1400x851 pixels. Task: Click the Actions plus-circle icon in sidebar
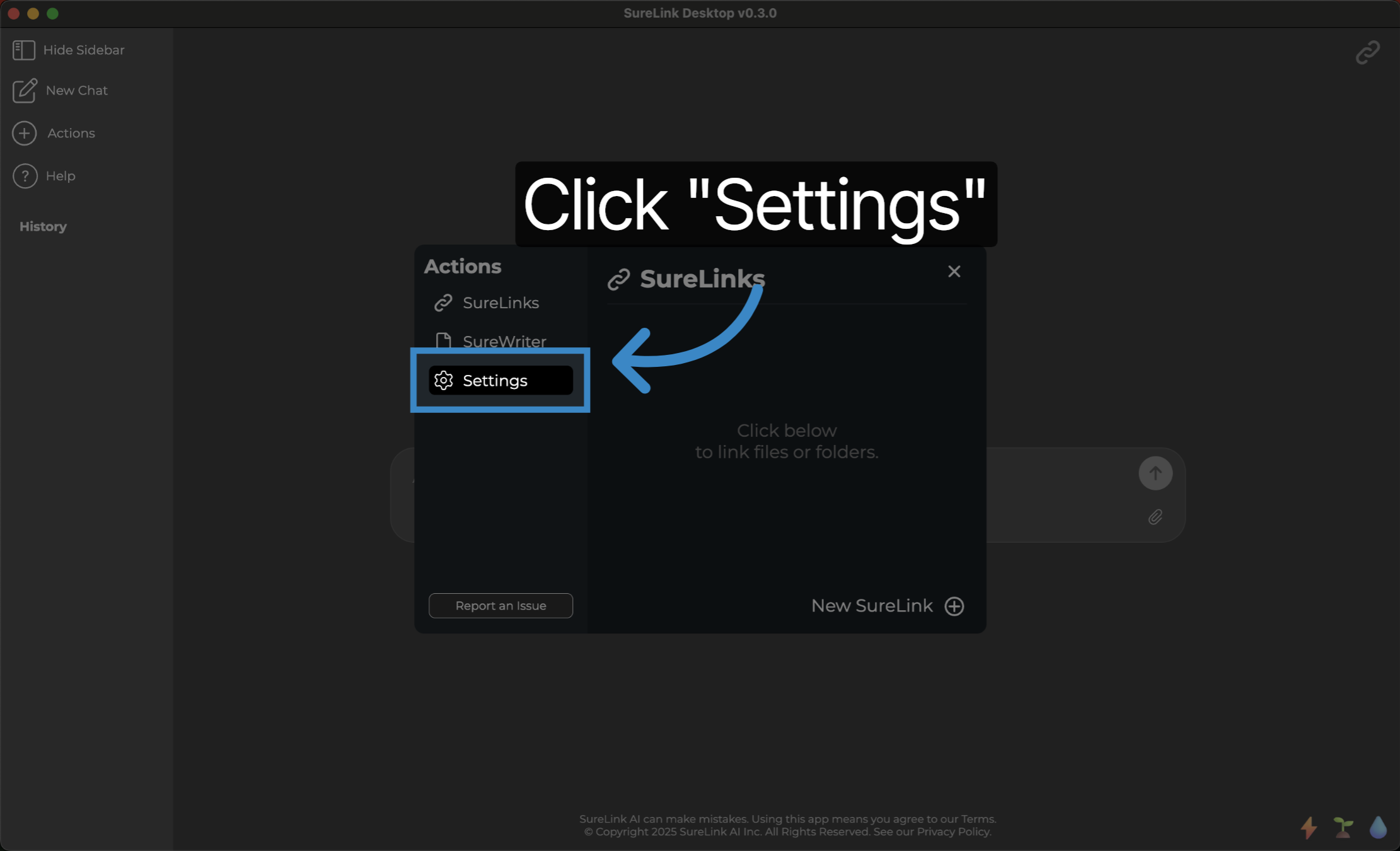(25, 133)
